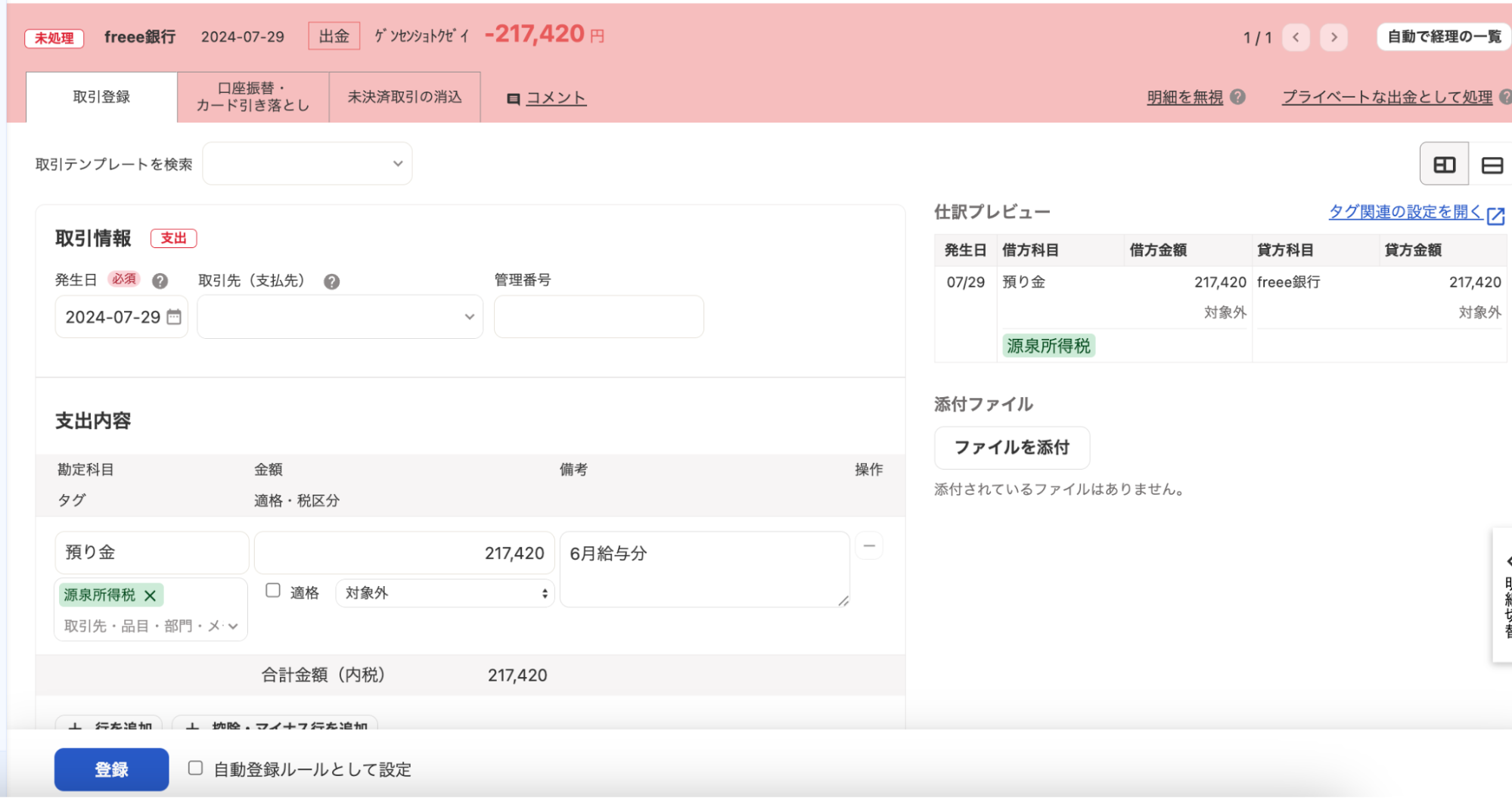Click the 217,420 amount input field
Viewport: 1512px width, 798px height.
coord(405,553)
